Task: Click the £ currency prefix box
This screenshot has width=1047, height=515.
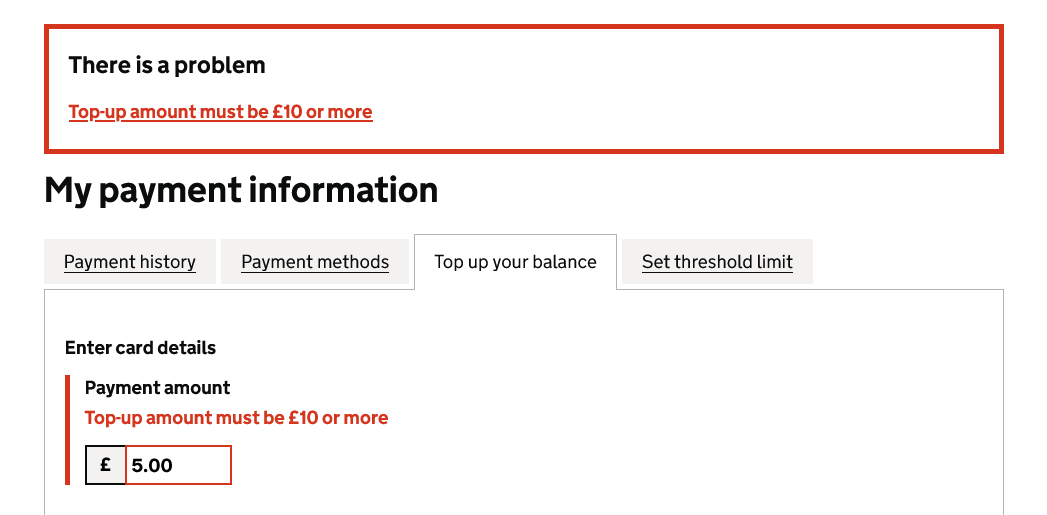Action: click(106, 465)
